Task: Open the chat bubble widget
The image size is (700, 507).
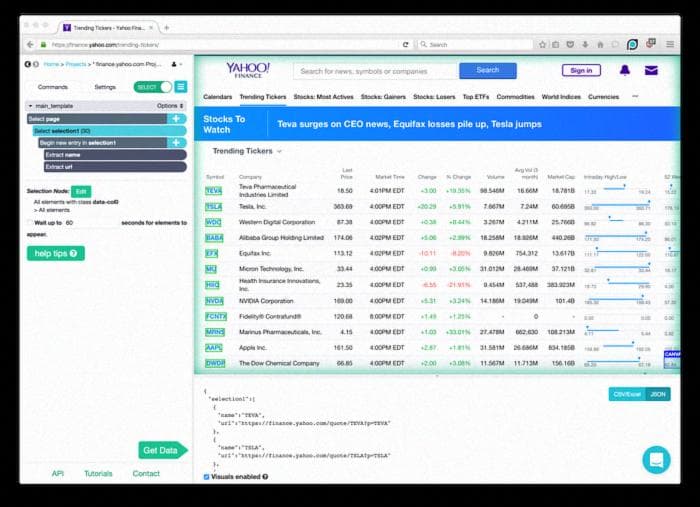Action: [x=656, y=459]
